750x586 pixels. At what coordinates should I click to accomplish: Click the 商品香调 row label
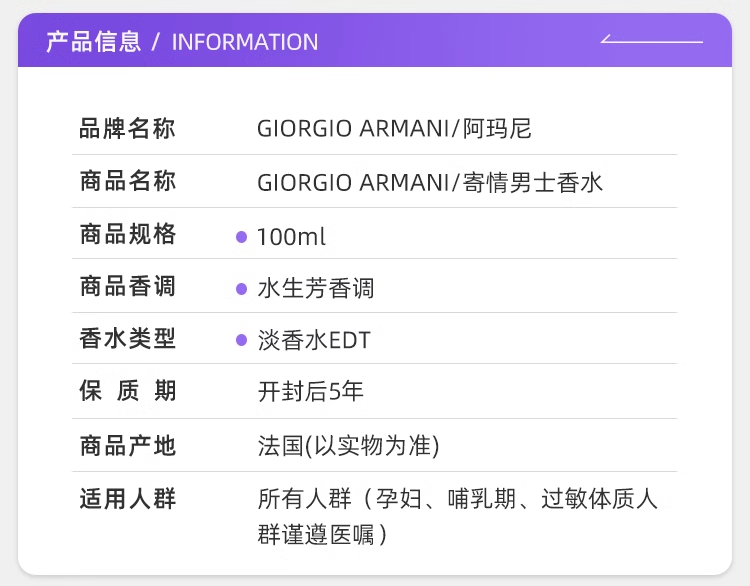(128, 287)
